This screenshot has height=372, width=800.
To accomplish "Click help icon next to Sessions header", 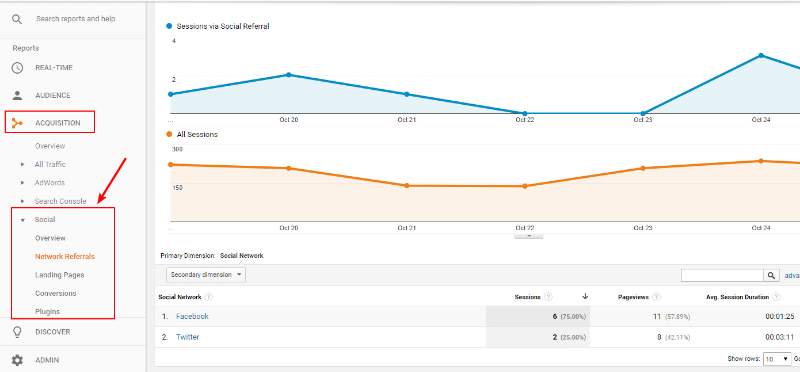I will (x=548, y=296).
